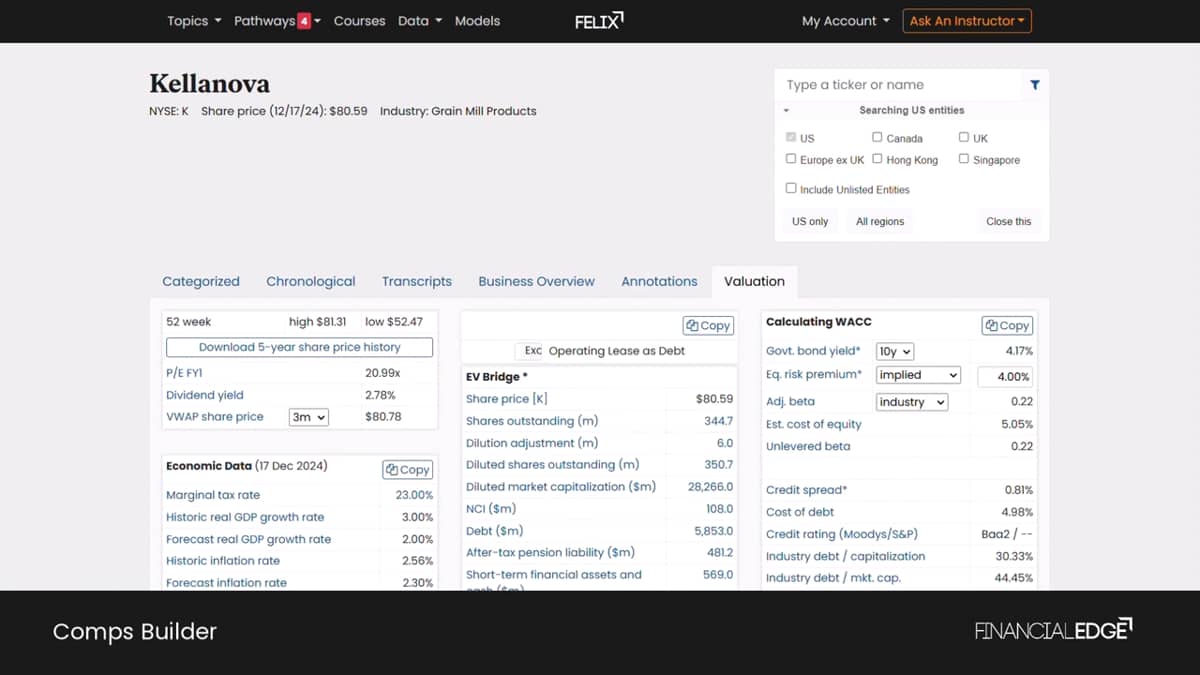Change VWAP share price period 3m dropdown
1200x675 pixels.
pyautogui.click(x=309, y=417)
